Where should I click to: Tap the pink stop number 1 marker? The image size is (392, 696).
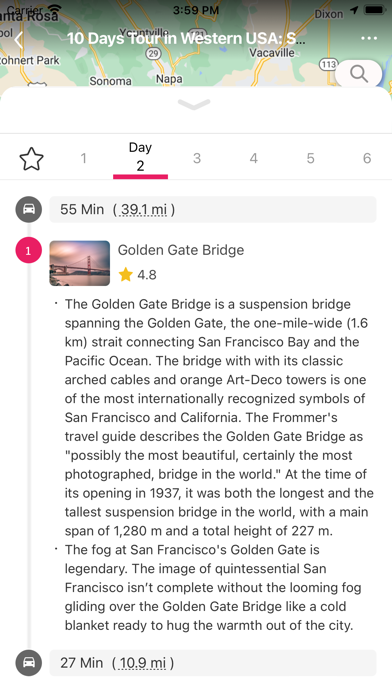pos(28,250)
